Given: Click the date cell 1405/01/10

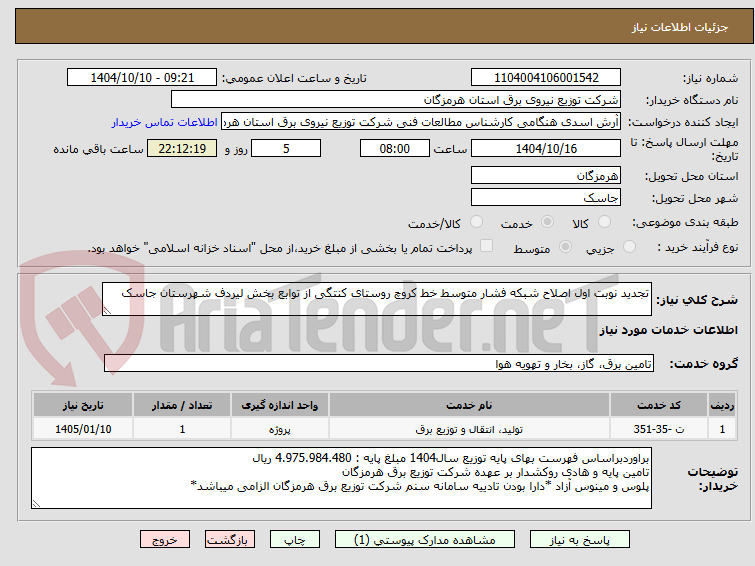Looking at the screenshot, I should click(83, 429).
